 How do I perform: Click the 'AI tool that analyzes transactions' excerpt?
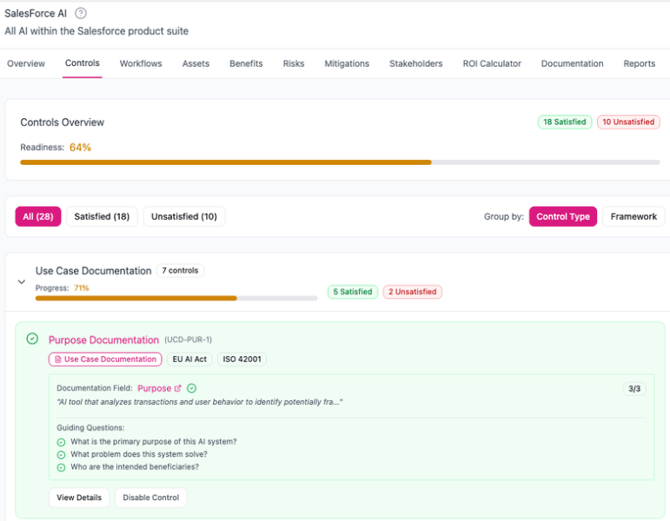200,402
